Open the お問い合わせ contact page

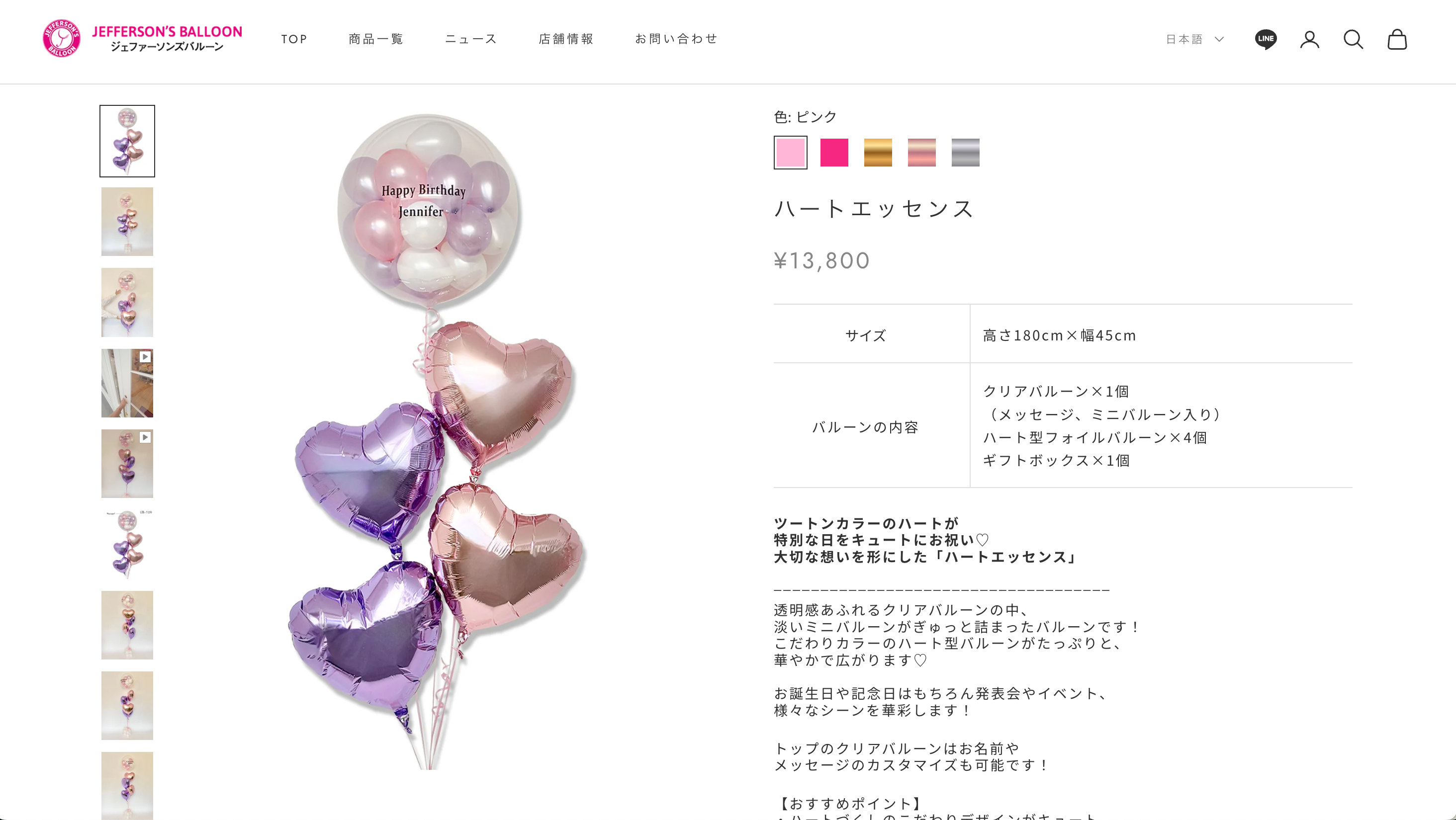tap(676, 39)
